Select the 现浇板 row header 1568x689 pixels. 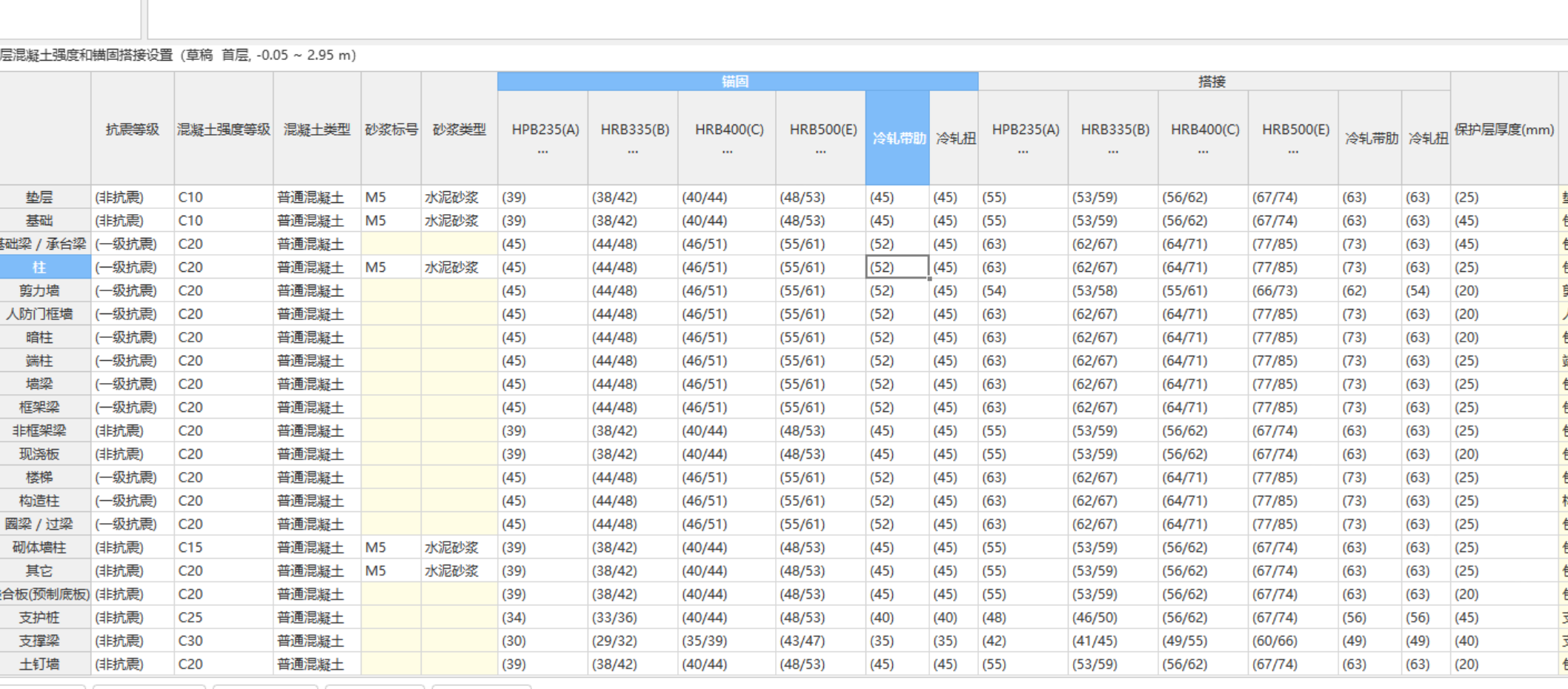[x=44, y=454]
